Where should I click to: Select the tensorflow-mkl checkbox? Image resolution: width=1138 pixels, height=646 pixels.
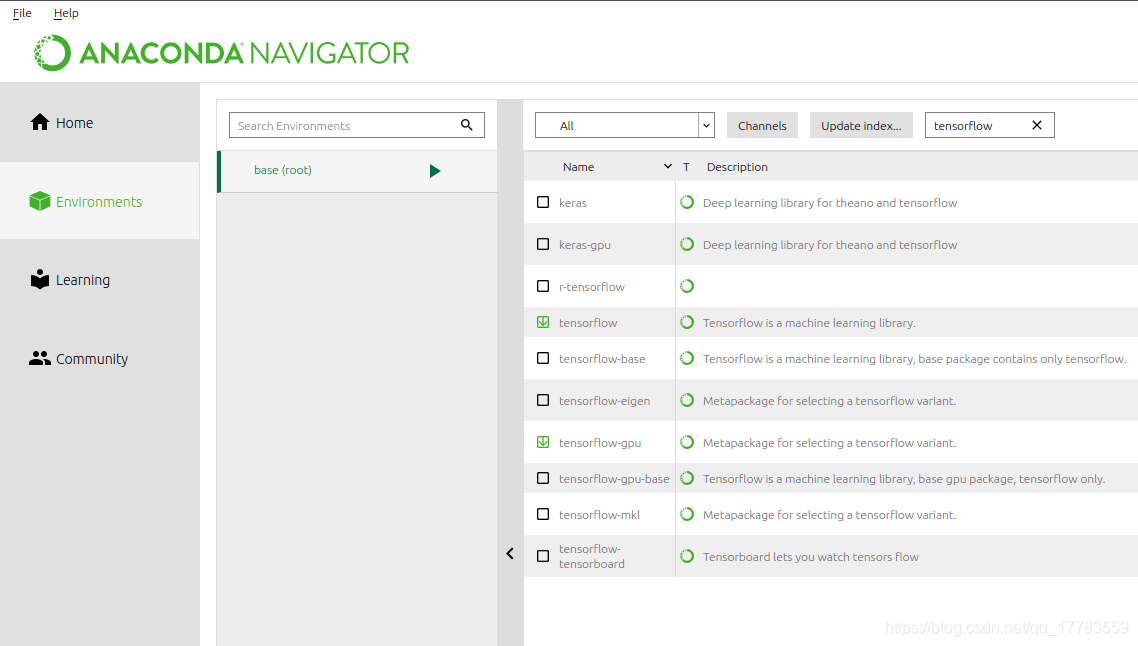(543, 515)
